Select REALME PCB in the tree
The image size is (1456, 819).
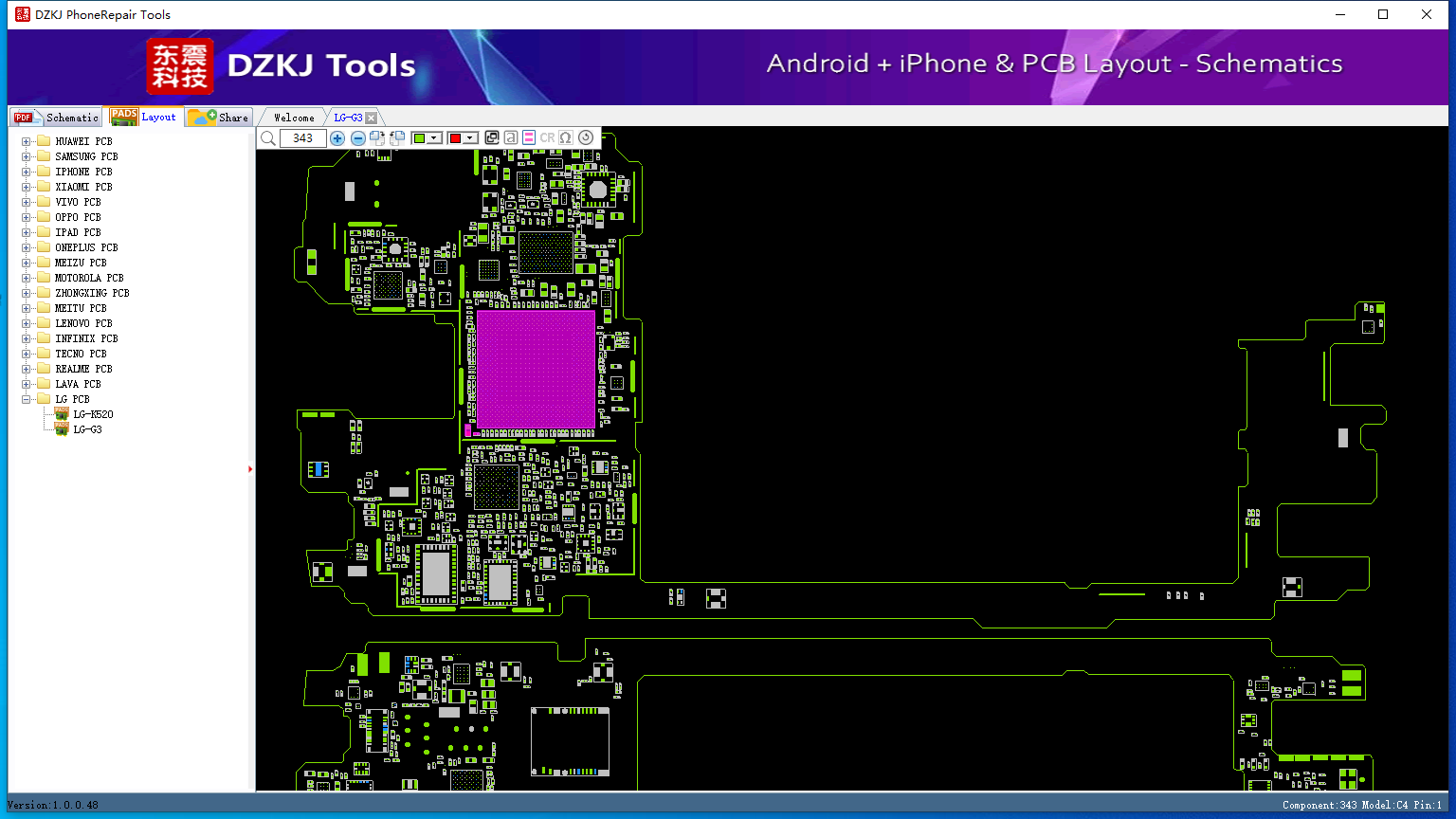coord(83,369)
